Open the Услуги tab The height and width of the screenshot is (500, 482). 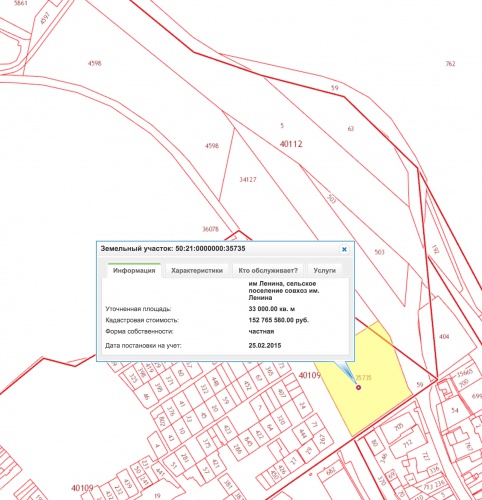click(324, 270)
